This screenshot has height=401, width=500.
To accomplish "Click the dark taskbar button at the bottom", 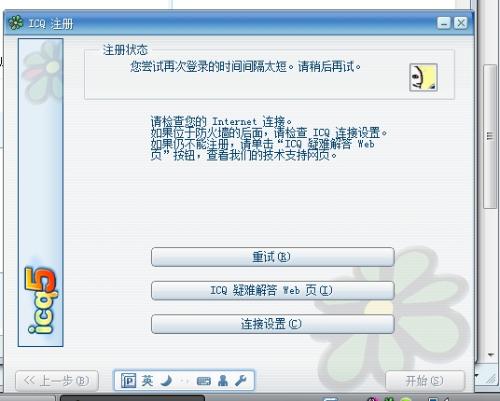I will click(x=132, y=398).
